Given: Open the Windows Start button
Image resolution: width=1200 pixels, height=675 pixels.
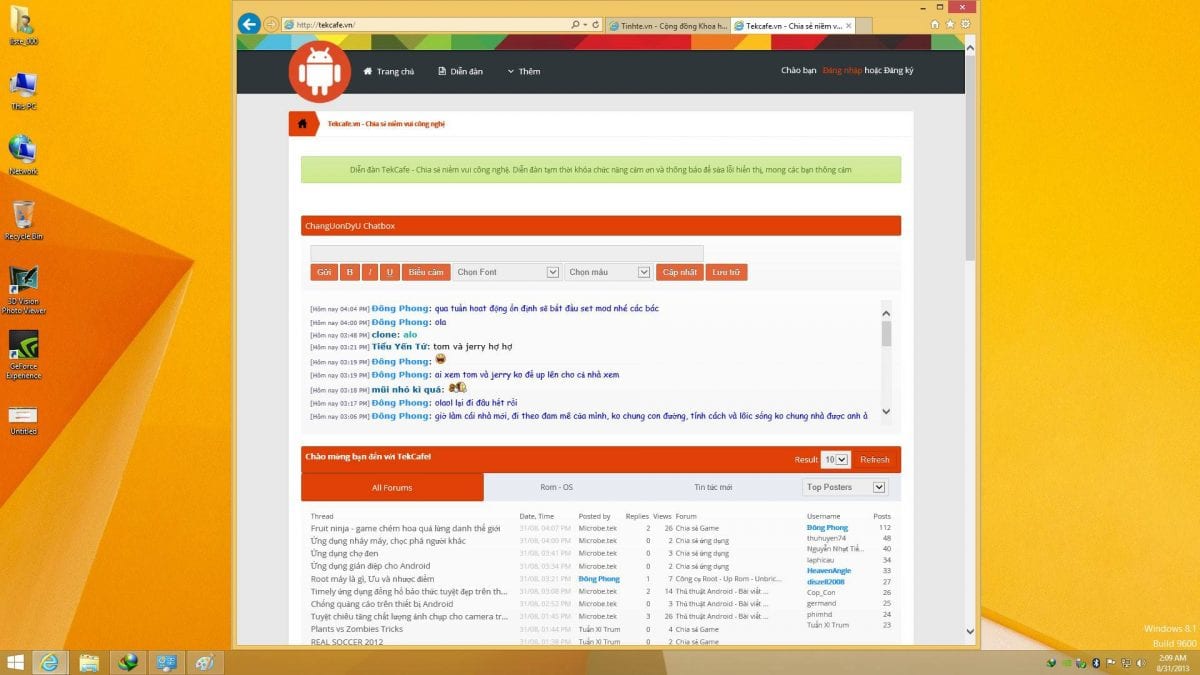Looking at the screenshot, I should pyautogui.click(x=16, y=662).
